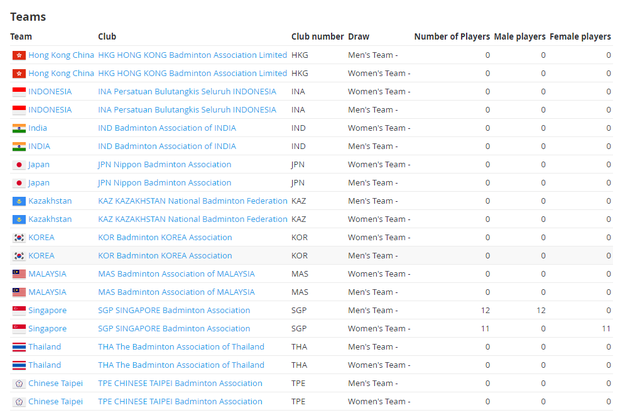Open Kazakhstan team link in Women's Team row
The width and height of the screenshot is (640, 420).
(x=50, y=219)
